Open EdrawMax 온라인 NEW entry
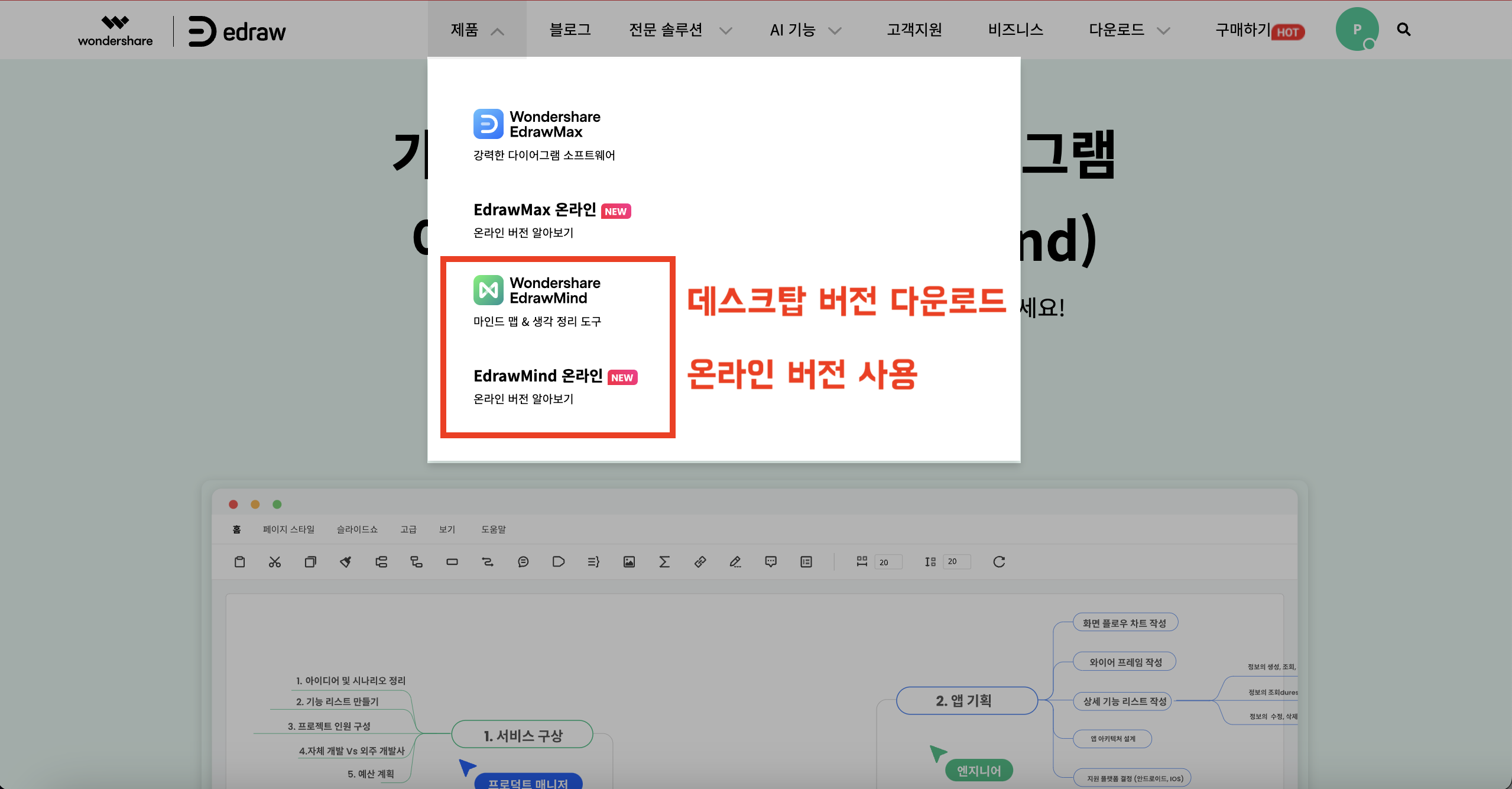 point(552,221)
